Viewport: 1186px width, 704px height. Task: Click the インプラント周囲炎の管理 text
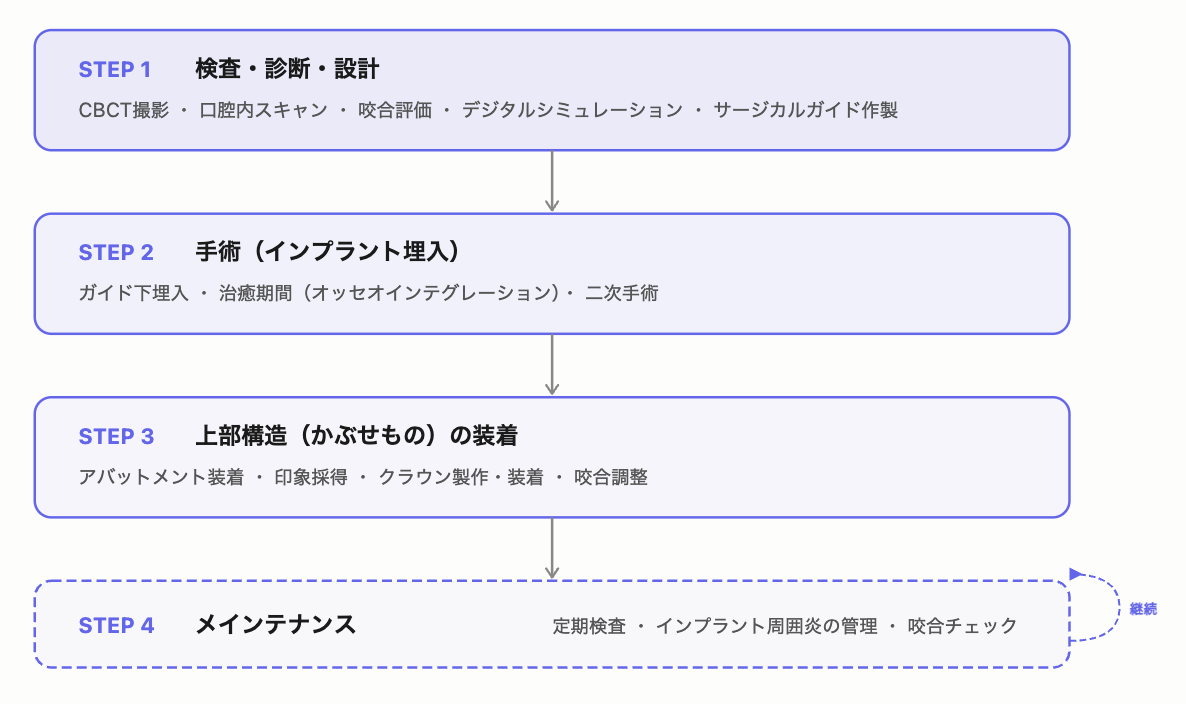click(x=766, y=626)
